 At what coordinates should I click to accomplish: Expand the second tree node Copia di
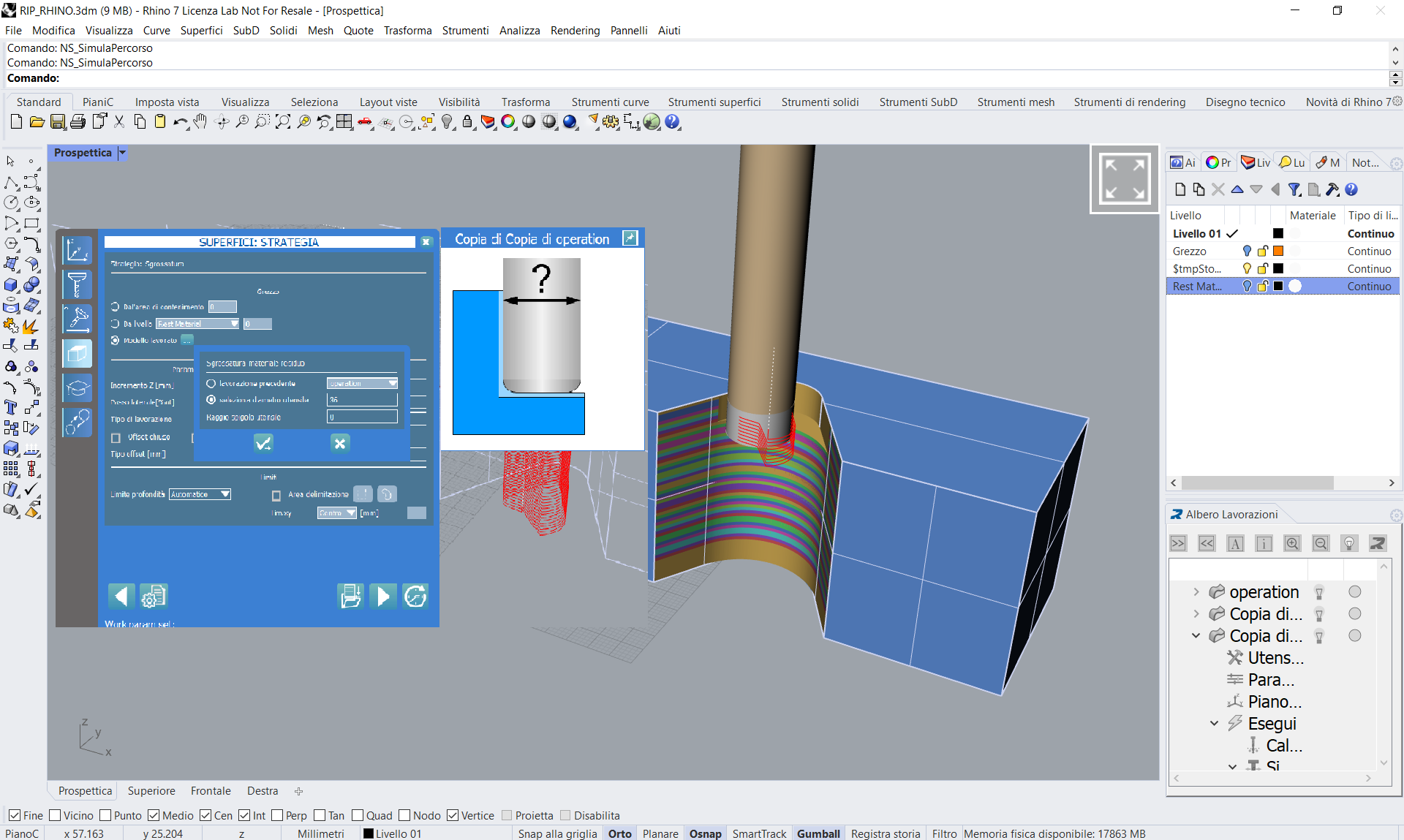1196,613
